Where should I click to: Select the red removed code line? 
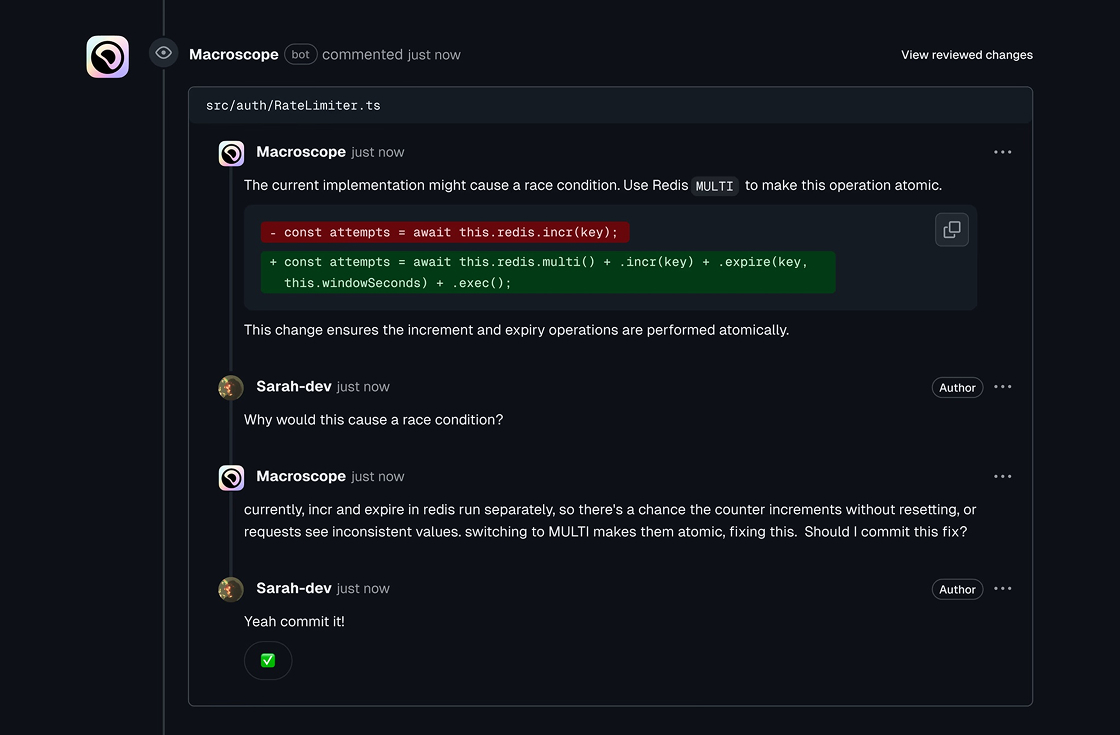(443, 231)
